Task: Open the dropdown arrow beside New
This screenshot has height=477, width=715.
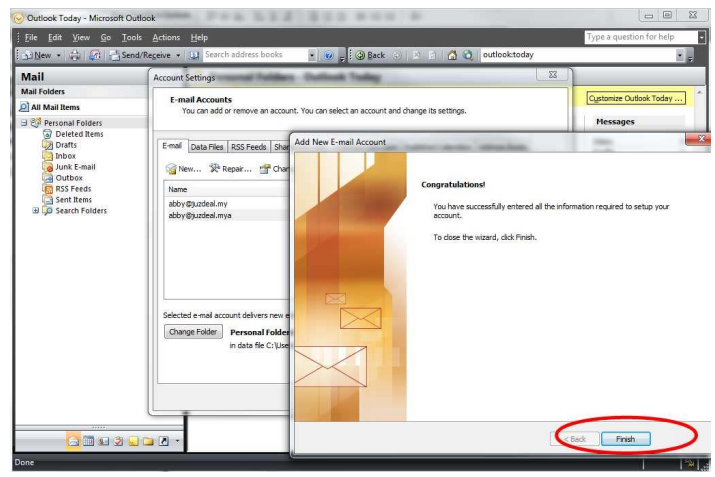Action: [x=58, y=55]
